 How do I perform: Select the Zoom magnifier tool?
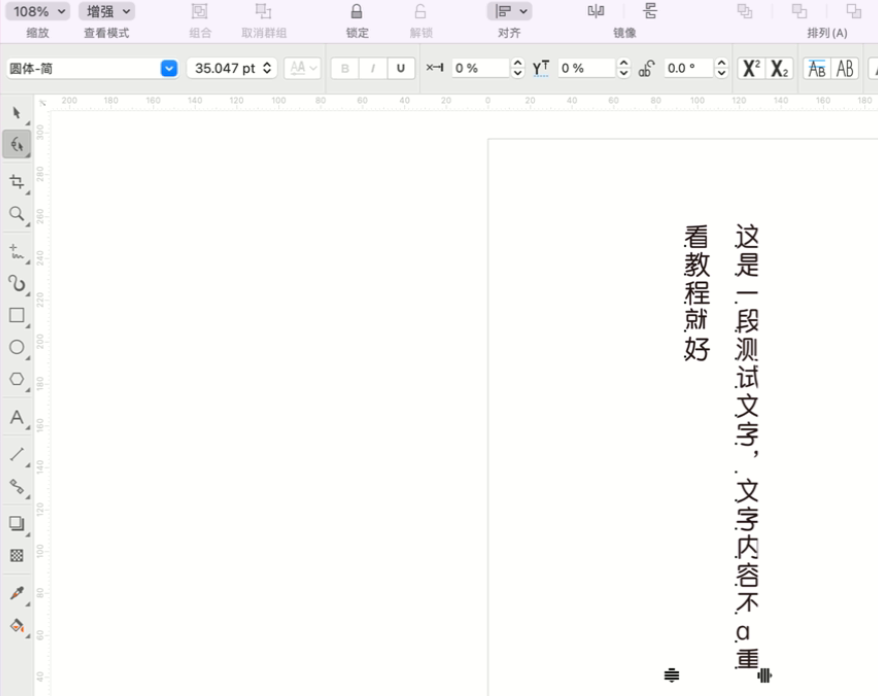coord(16,214)
